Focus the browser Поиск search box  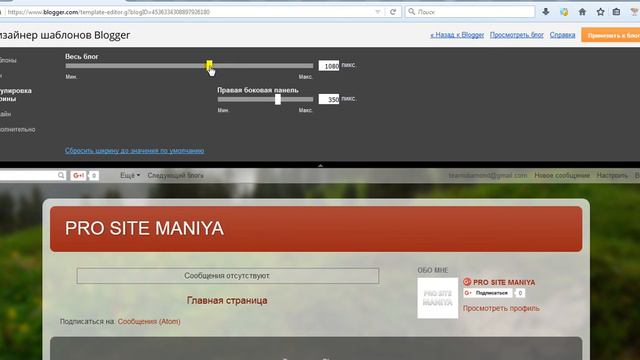pyautogui.click(x=470, y=12)
